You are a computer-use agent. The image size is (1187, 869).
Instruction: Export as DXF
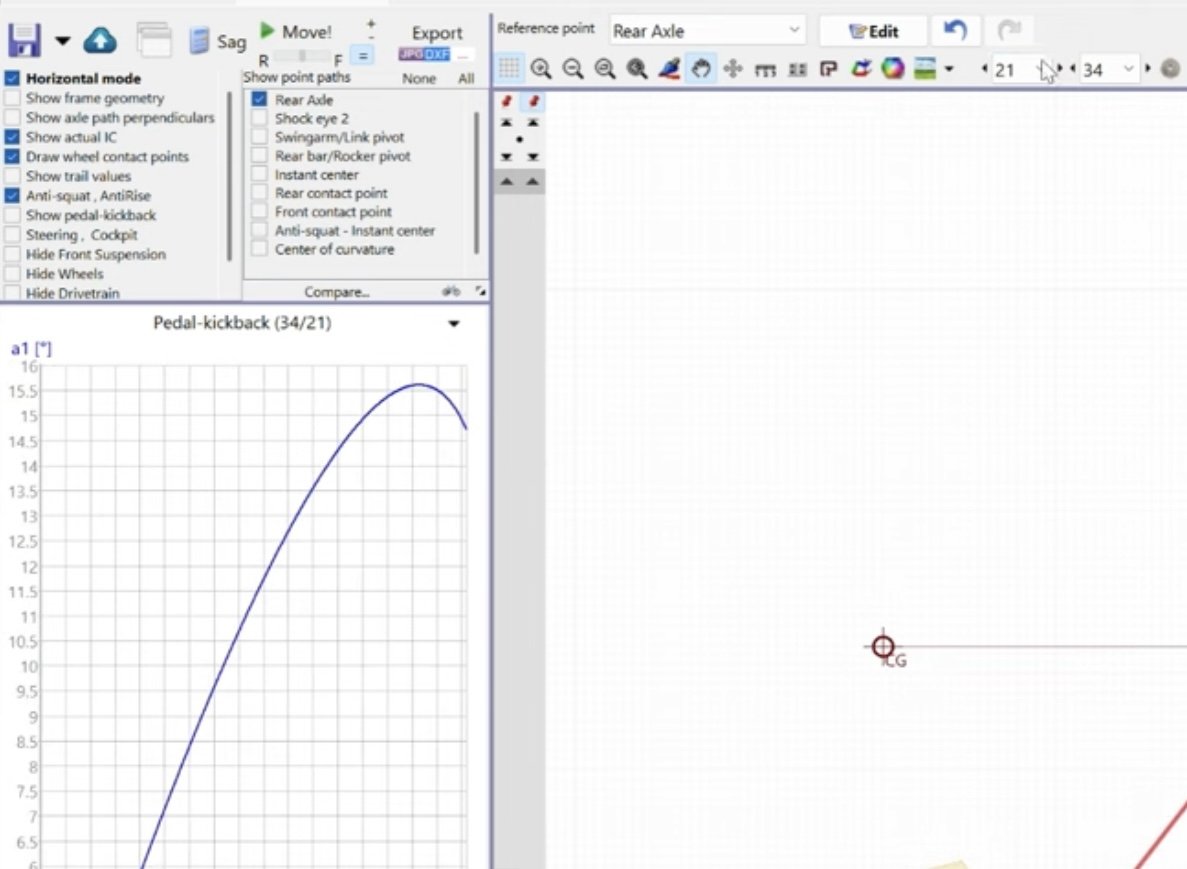pos(437,55)
